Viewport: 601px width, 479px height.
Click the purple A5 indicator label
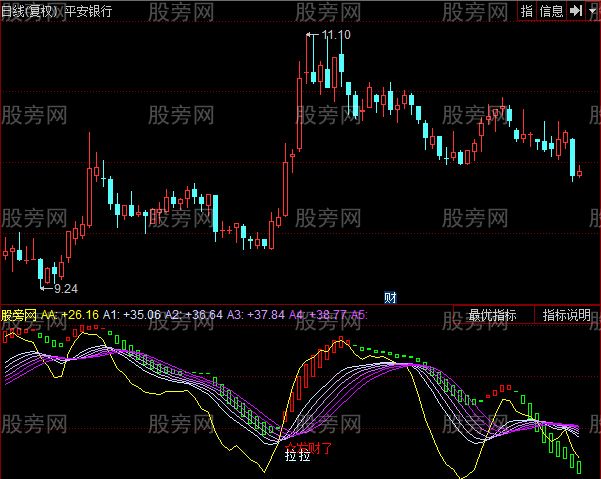pos(359,315)
